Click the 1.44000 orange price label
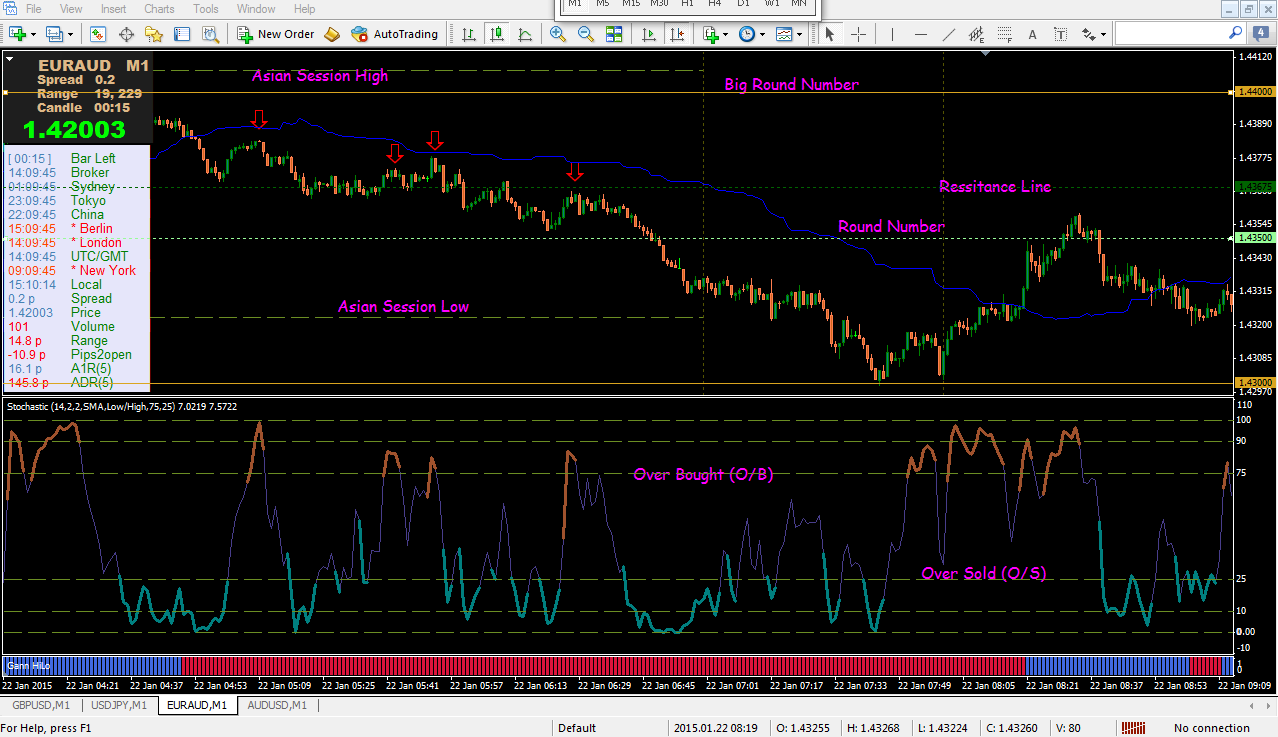The height and width of the screenshot is (737, 1278). pos(1254,92)
